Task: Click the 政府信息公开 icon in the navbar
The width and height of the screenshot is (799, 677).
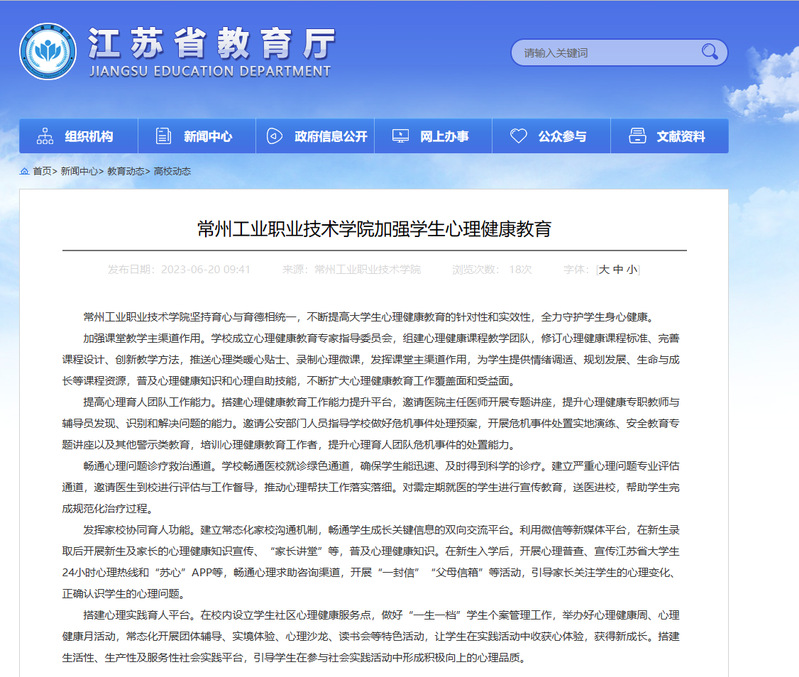Action: (275, 136)
